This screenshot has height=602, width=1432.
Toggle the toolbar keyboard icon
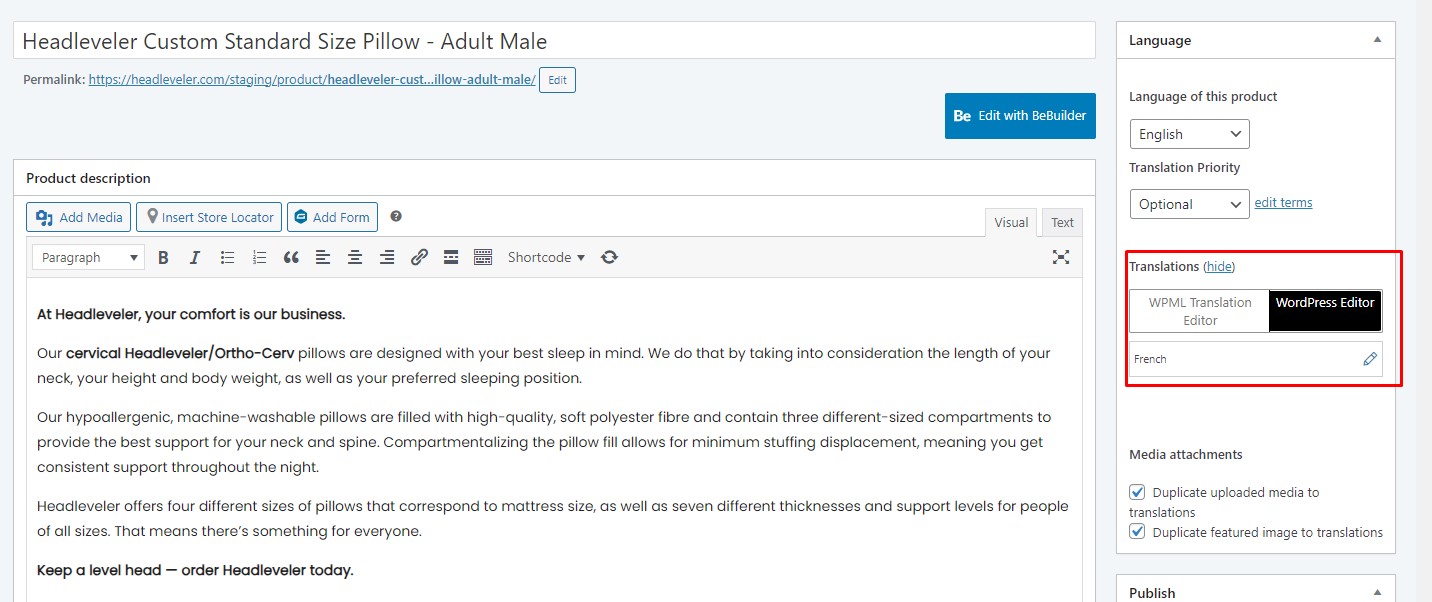click(x=483, y=257)
